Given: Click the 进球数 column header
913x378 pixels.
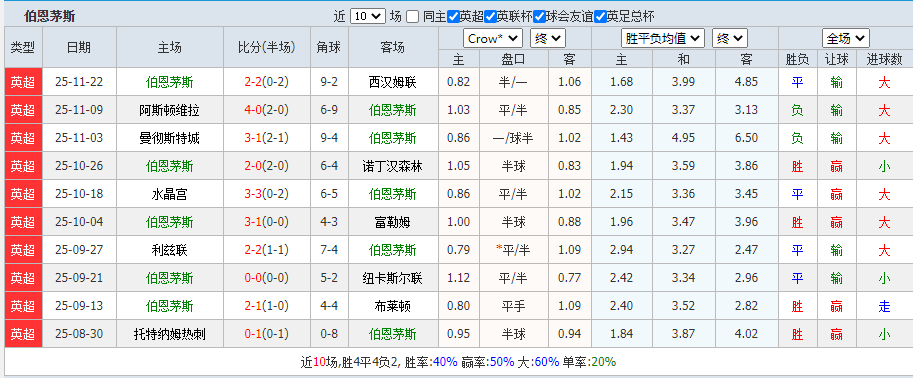Looking at the screenshot, I should pyautogui.click(x=884, y=59).
